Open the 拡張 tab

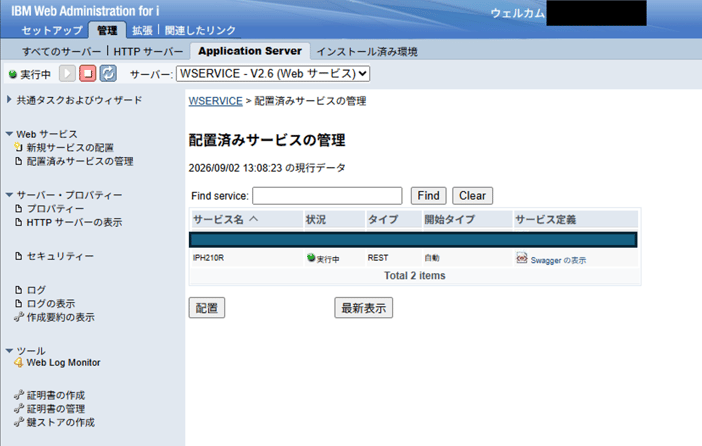tap(142, 30)
